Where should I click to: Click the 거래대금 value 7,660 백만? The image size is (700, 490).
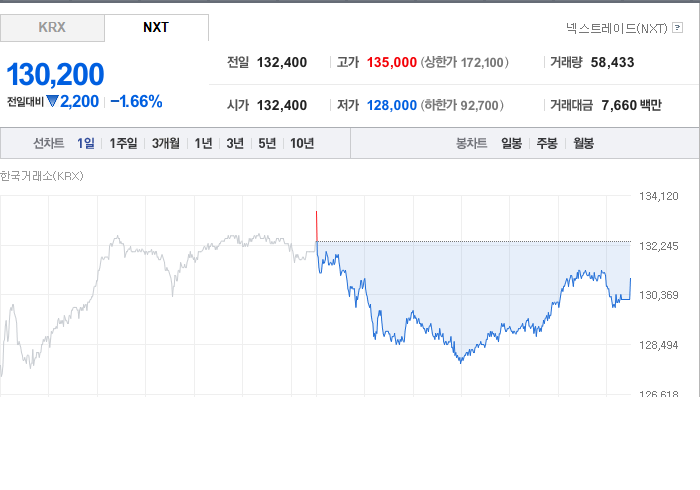click(x=631, y=105)
